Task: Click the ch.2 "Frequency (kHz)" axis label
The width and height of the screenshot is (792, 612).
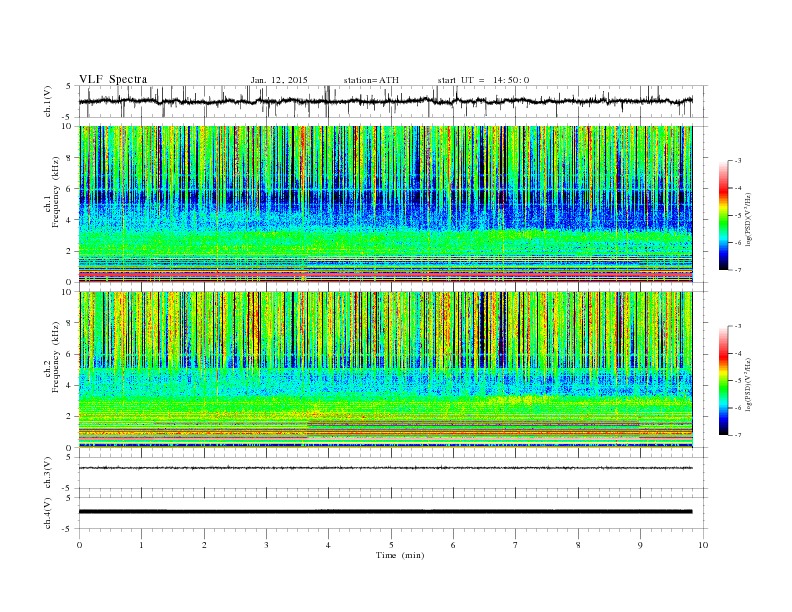Action: pyautogui.click(x=56, y=356)
